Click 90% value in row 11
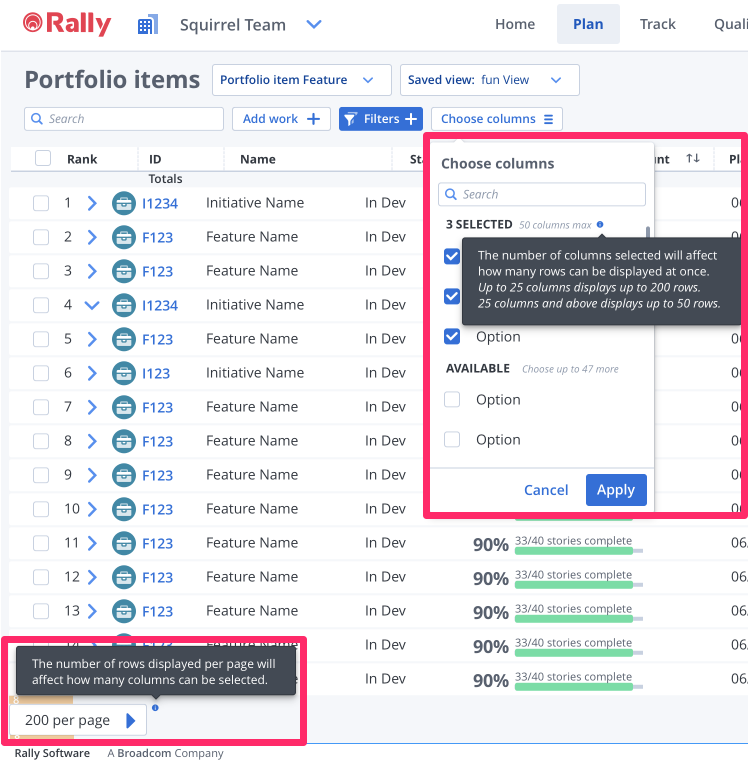748x760 pixels. pyautogui.click(x=491, y=545)
